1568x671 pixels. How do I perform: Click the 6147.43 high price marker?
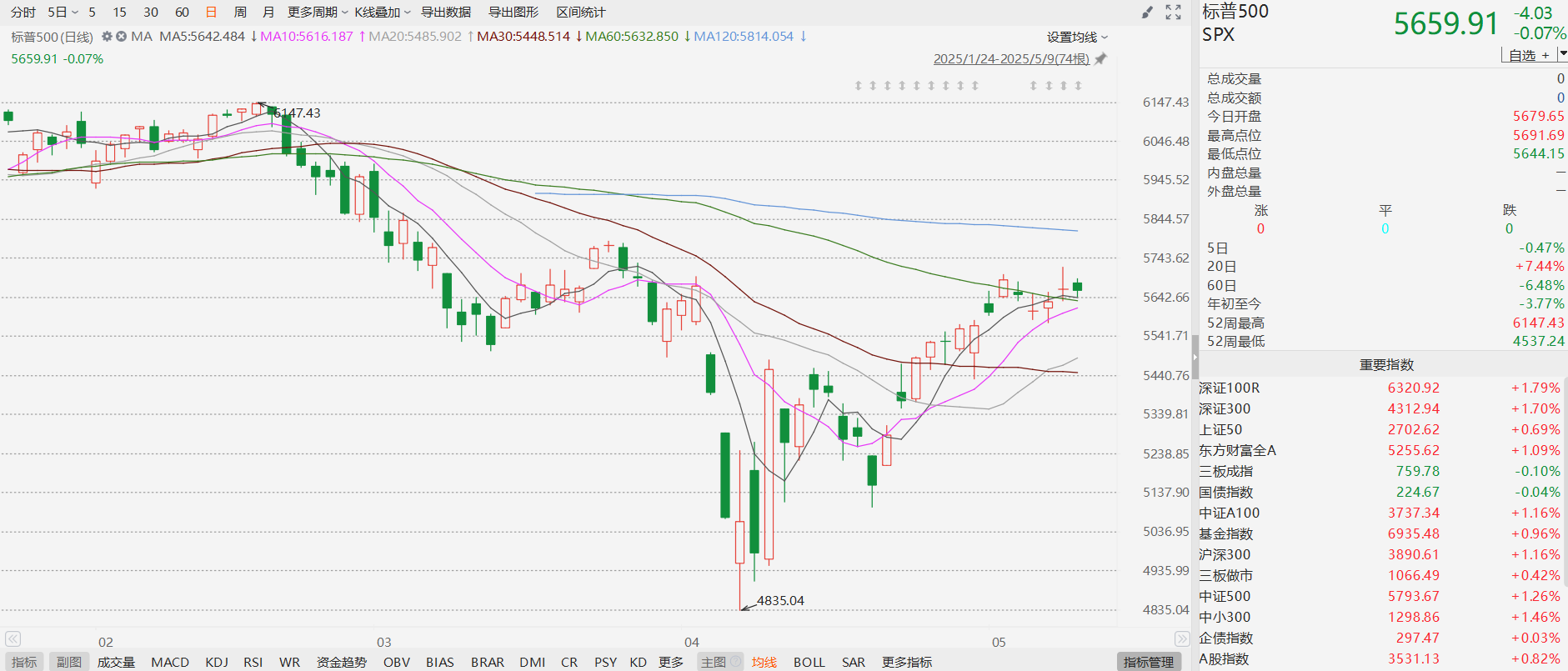297,113
